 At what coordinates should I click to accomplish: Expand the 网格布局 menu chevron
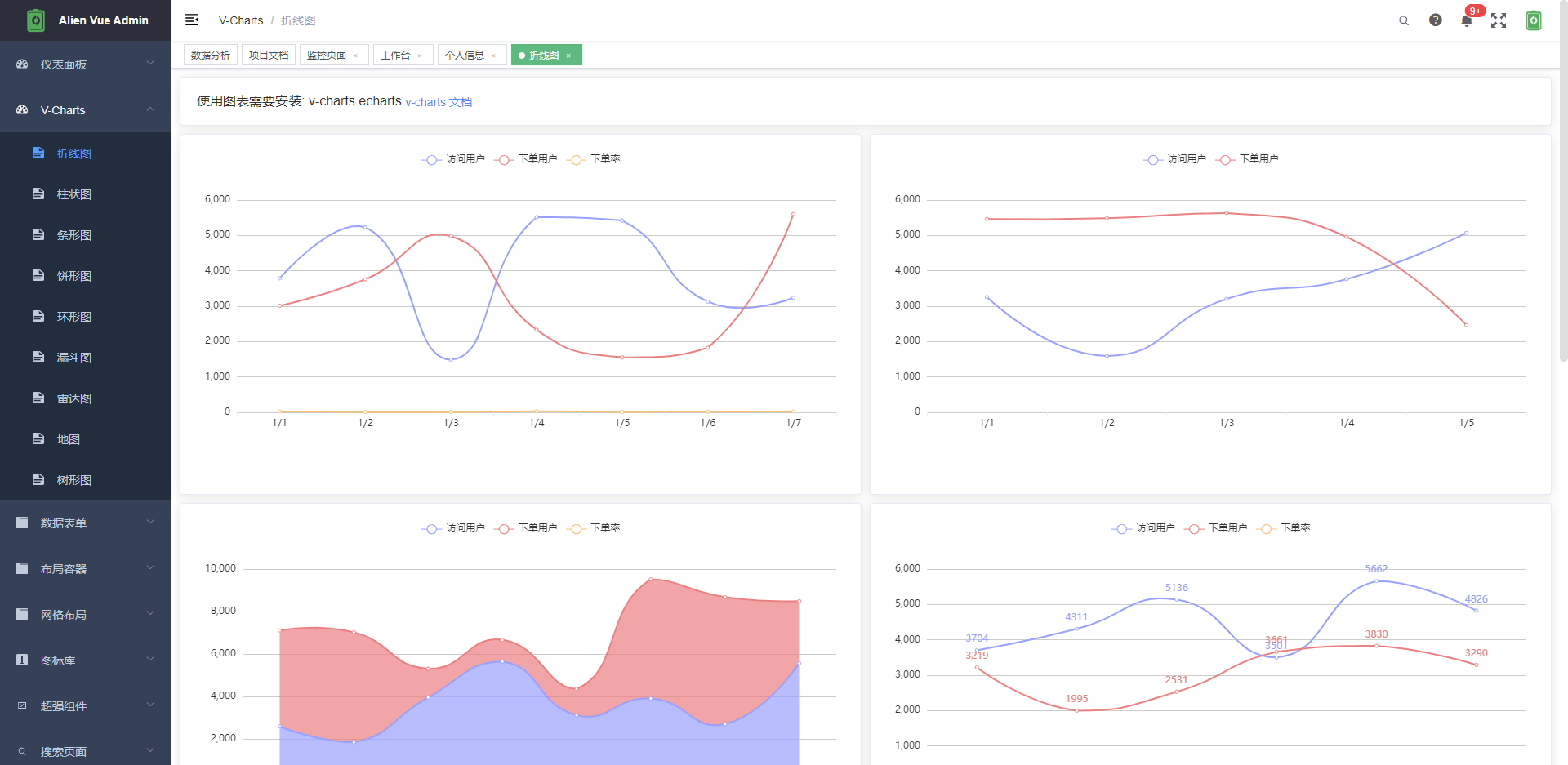click(x=150, y=613)
